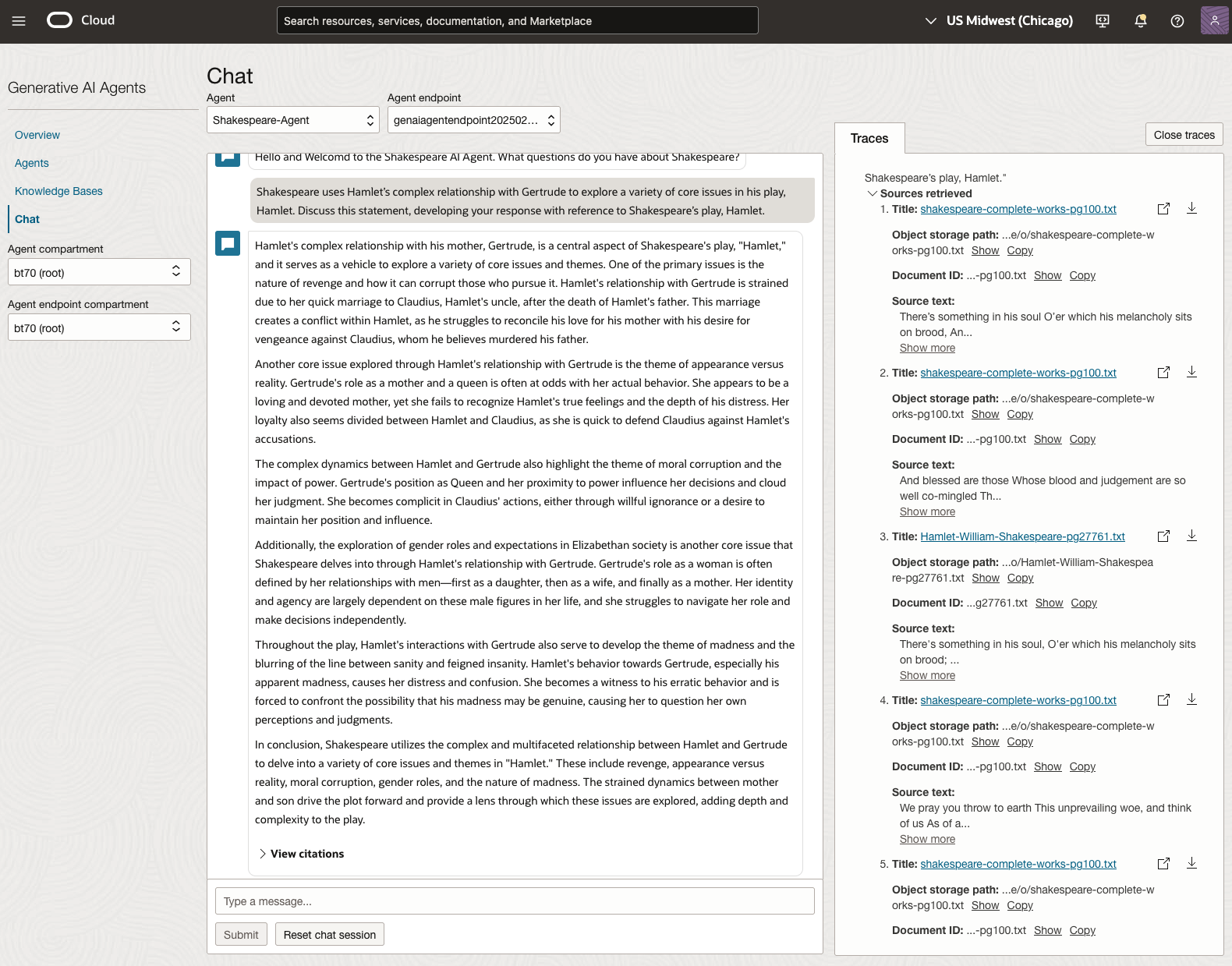Image resolution: width=1232 pixels, height=966 pixels.
Task: Open the Agent endpoint dropdown
Action: point(473,120)
